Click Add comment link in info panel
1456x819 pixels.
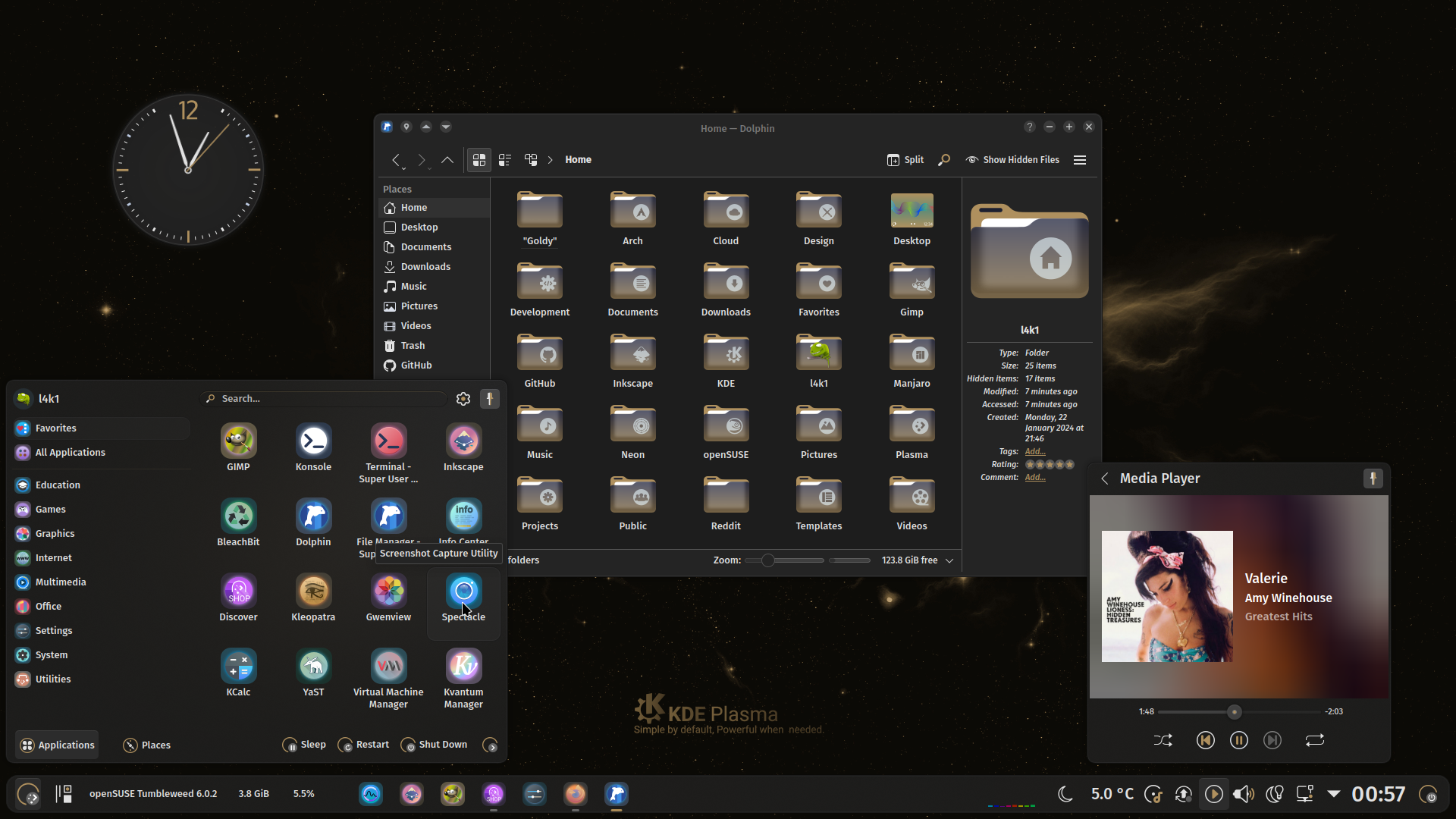tap(1035, 478)
